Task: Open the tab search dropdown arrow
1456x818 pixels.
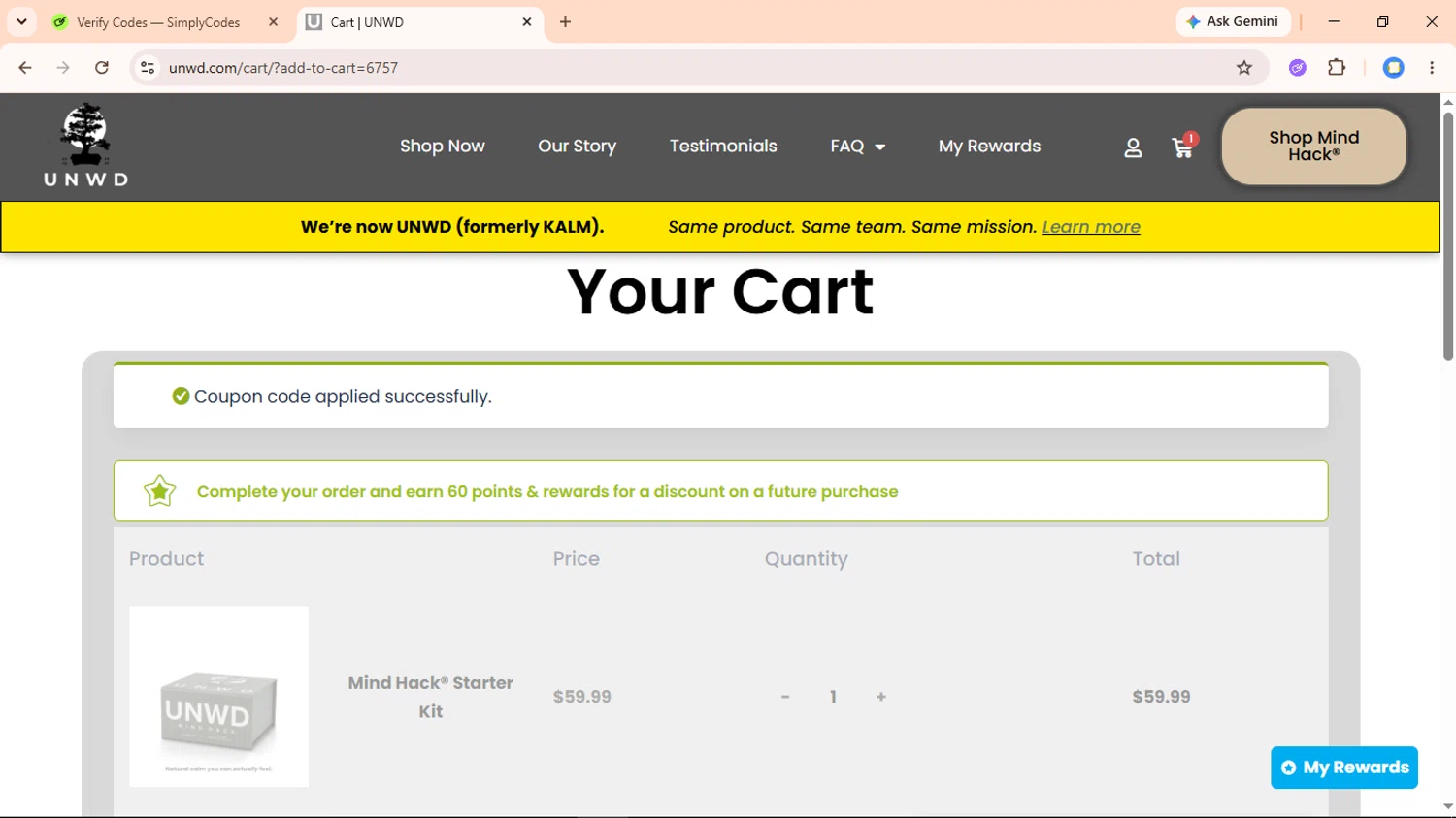Action: pyautogui.click(x=21, y=21)
